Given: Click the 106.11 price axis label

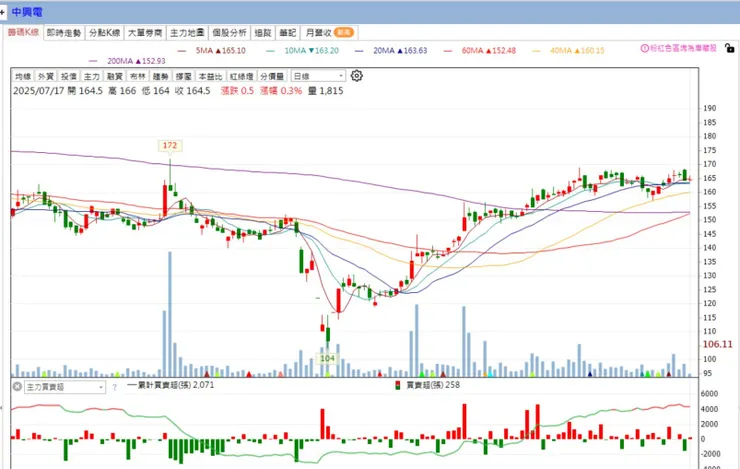Looking at the screenshot, I should tap(717, 344).
